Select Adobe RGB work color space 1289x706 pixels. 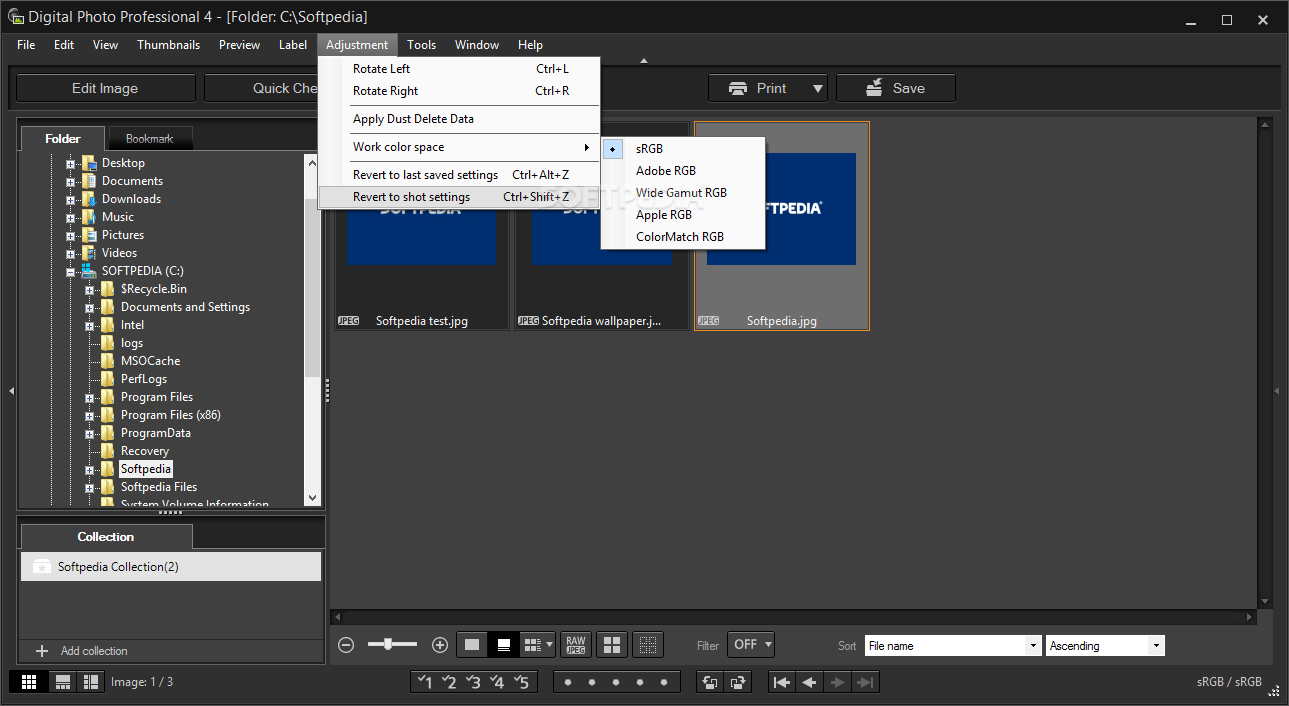(x=666, y=171)
